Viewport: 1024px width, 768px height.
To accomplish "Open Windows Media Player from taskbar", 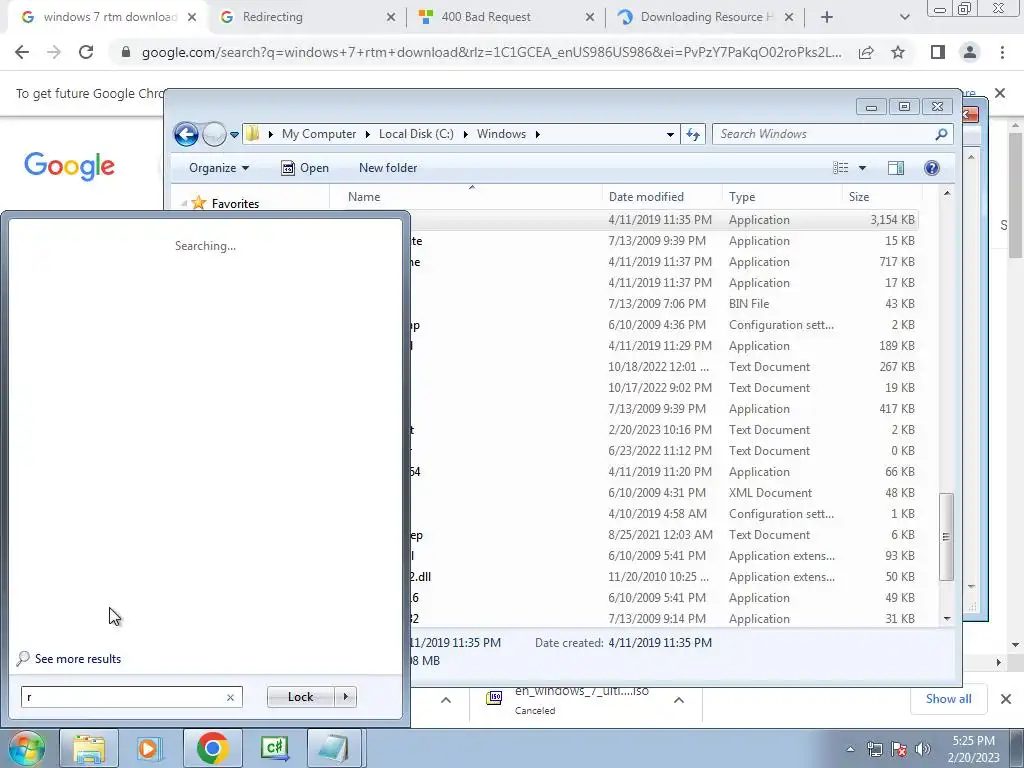I will click(148, 748).
